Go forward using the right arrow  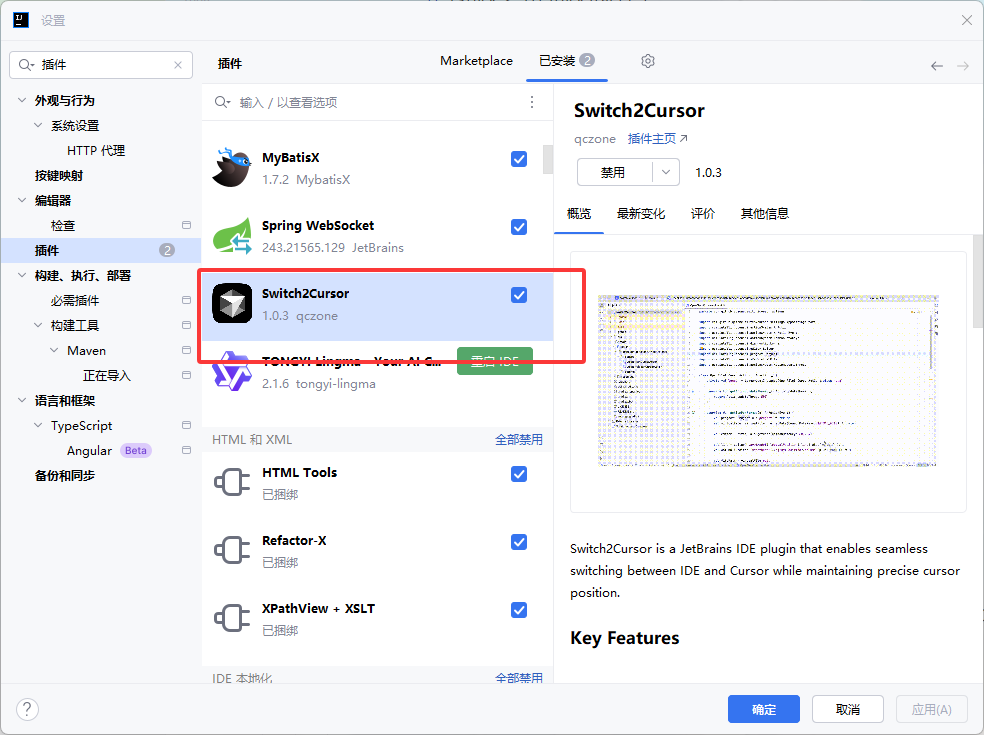(x=963, y=66)
